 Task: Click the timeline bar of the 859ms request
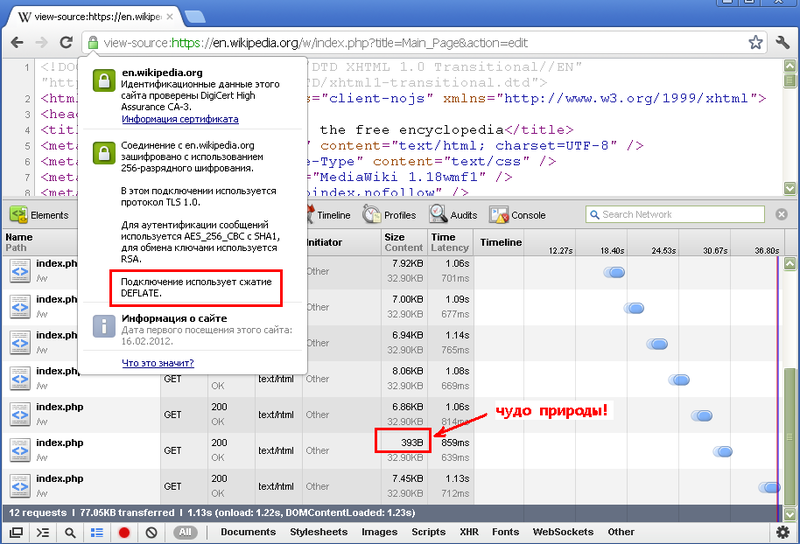click(722, 451)
